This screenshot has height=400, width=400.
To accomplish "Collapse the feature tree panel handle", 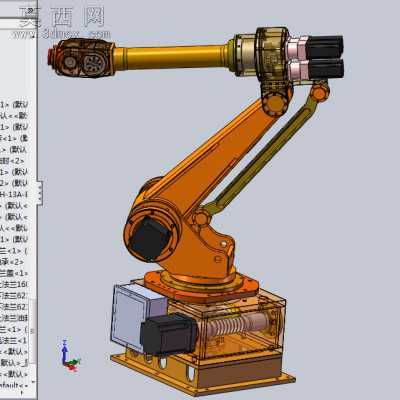I will pyautogui.click(x=40, y=192).
